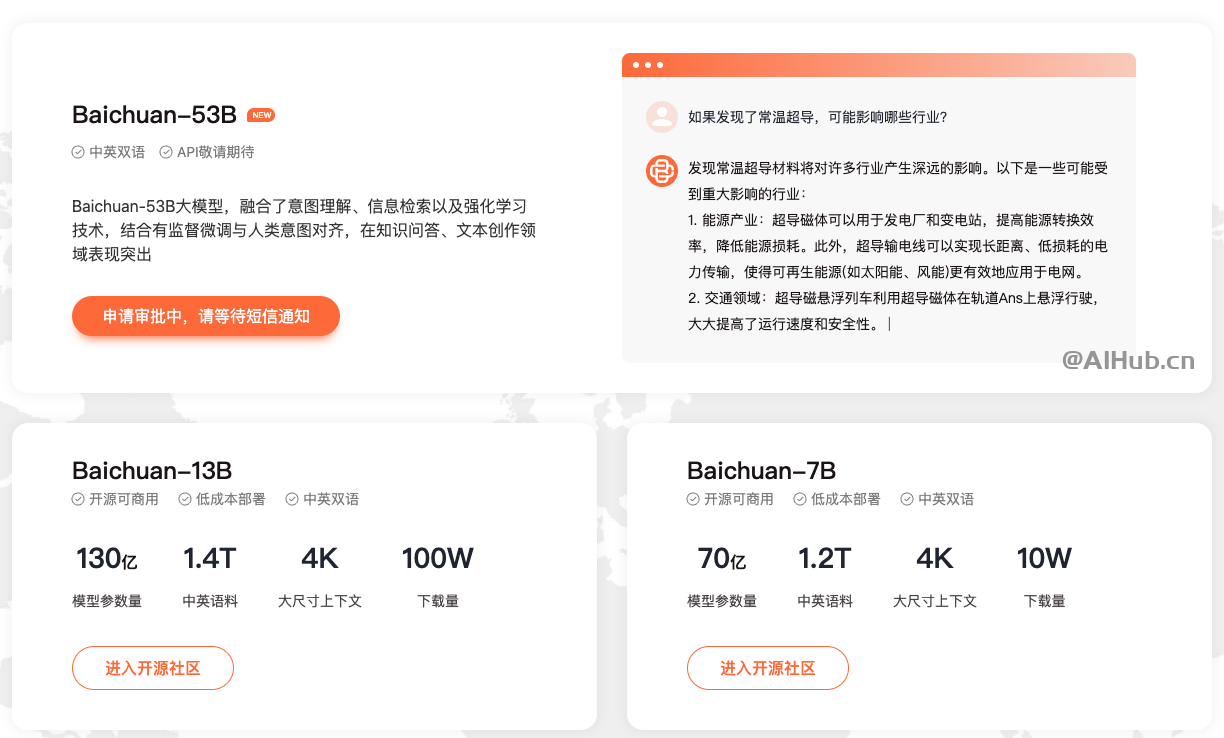Image resolution: width=1224 pixels, height=738 pixels.
Task: Click the check icon before 中英双语 under Baichuan-53B
Action: click(78, 152)
